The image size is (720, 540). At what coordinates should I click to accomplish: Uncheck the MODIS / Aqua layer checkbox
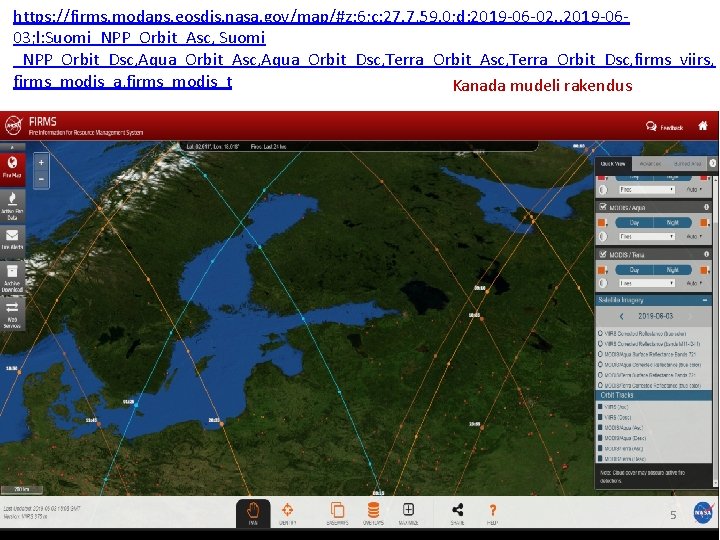(x=603, y=207)
